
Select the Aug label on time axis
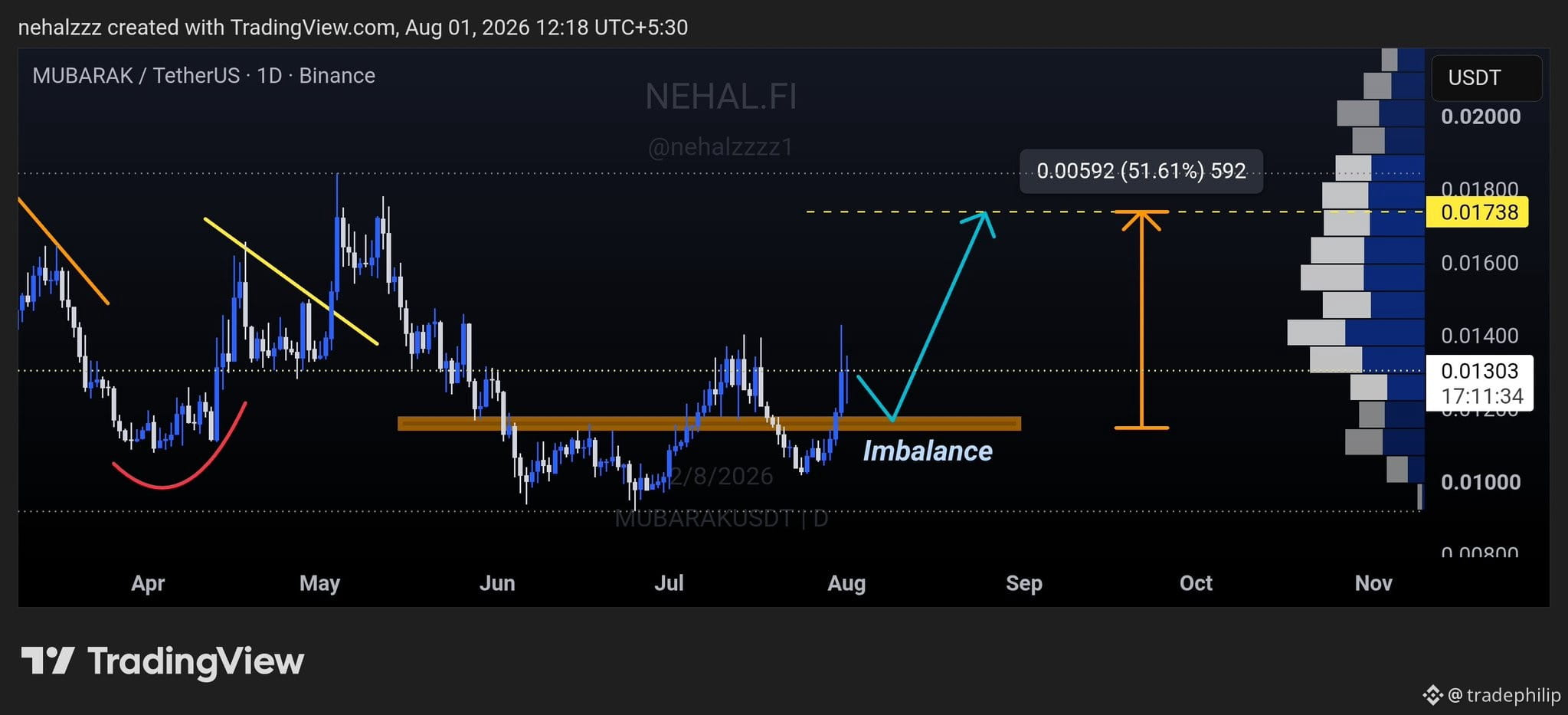846,583
